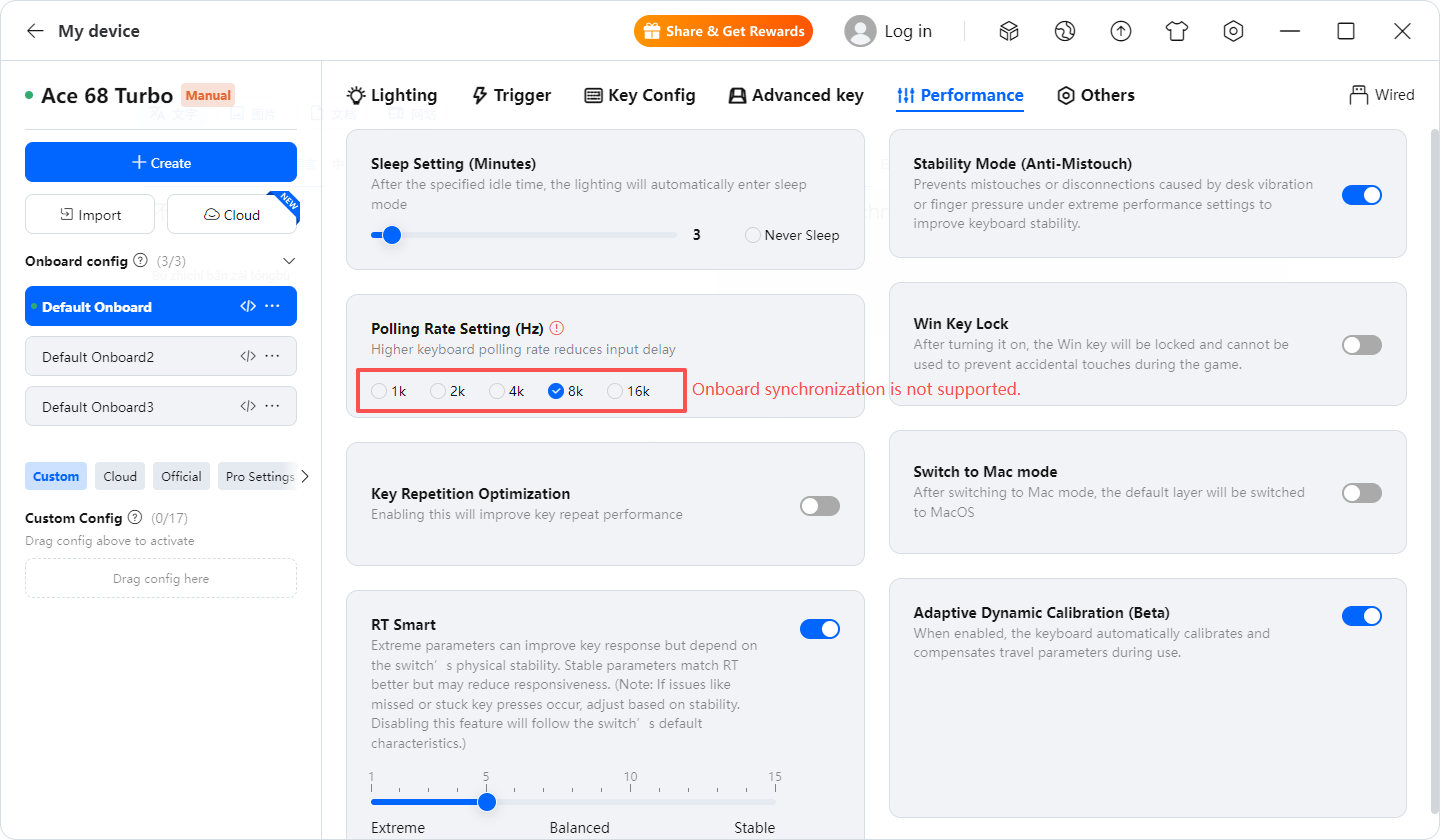The width and height of the screenshot is (1440, 840).
Task: Toggle Switch to Mac mode
Action: [1362, 493]
